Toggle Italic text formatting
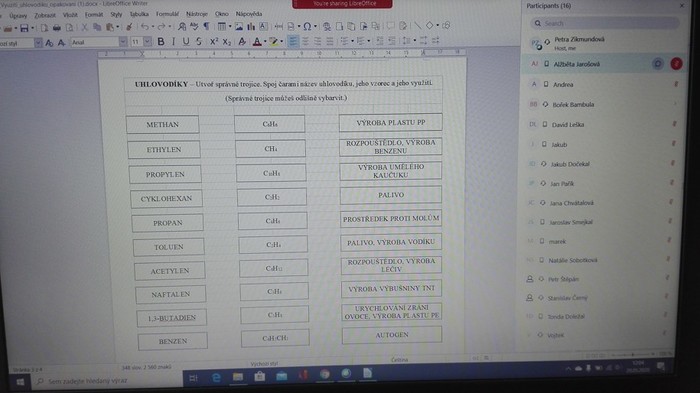 [173, 42]
